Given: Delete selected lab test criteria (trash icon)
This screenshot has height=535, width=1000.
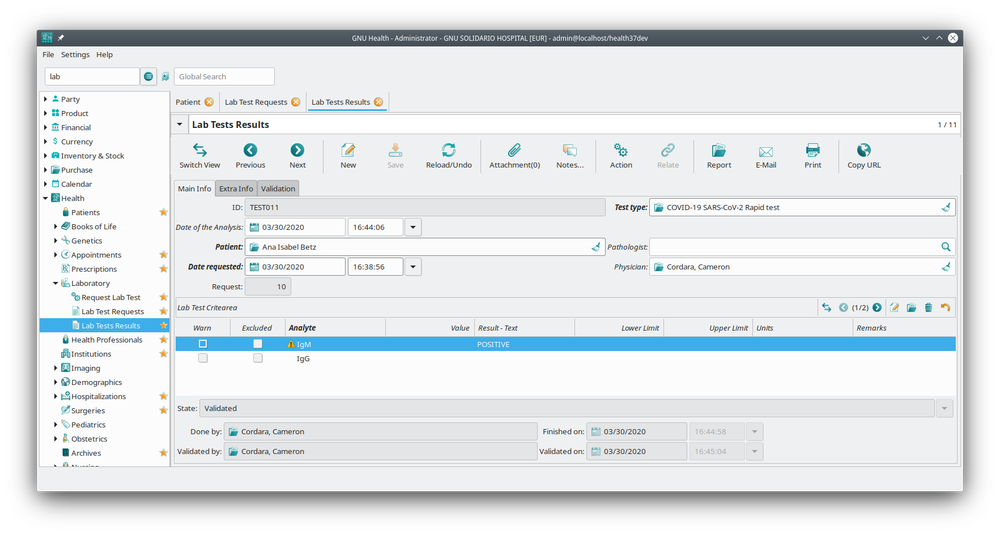Looking at the screenshot, I should point(929,307).
